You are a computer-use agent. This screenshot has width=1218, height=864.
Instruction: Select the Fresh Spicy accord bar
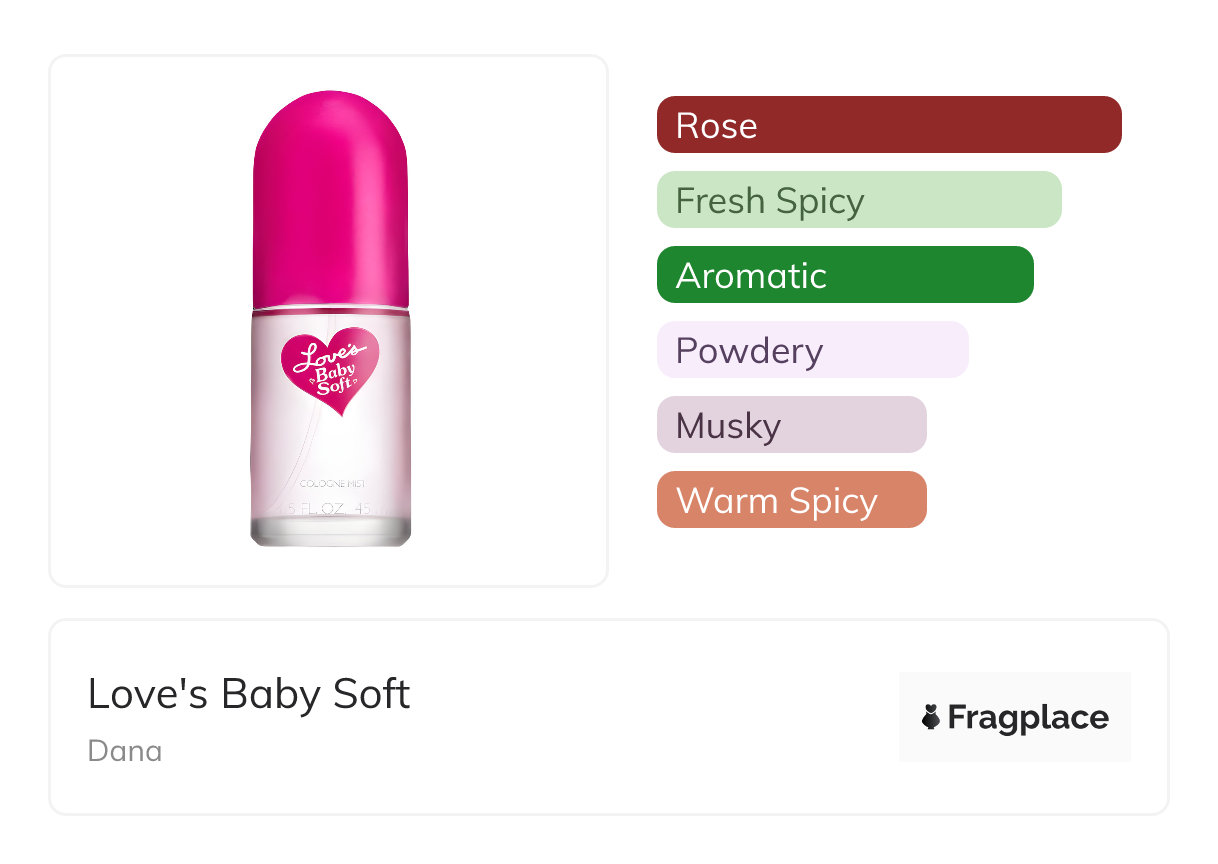(858, 200)
